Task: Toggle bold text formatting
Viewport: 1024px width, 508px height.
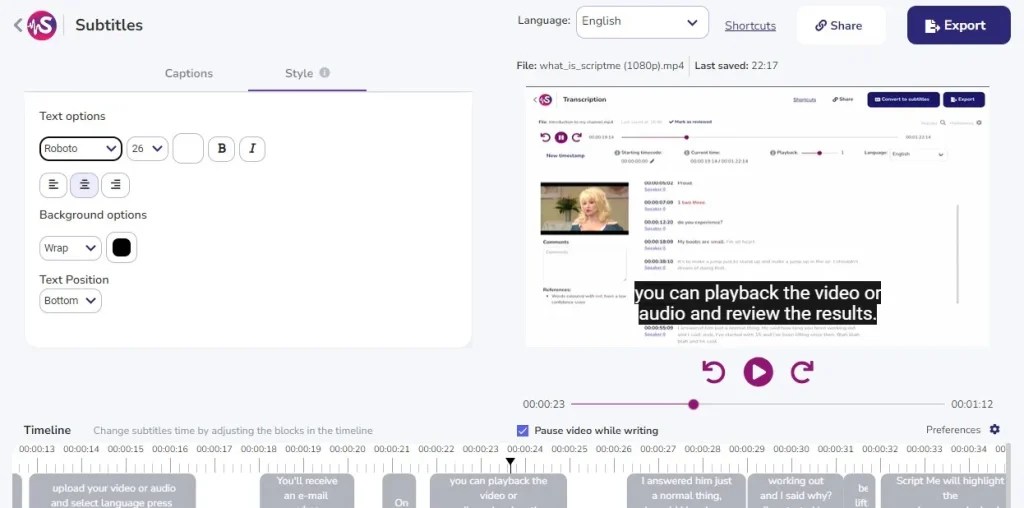Action: (221, 149)
